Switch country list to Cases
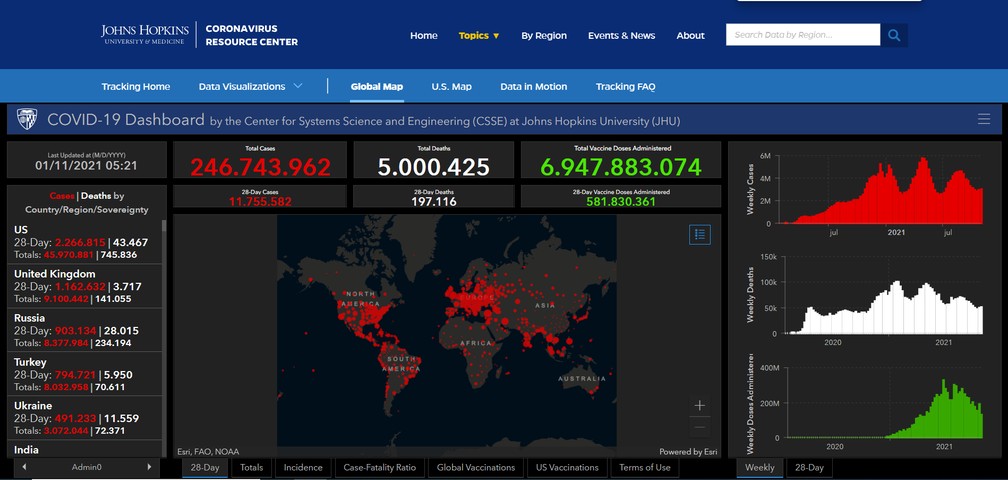Screen dimensions: 1008x480 [x=62, y=196]
